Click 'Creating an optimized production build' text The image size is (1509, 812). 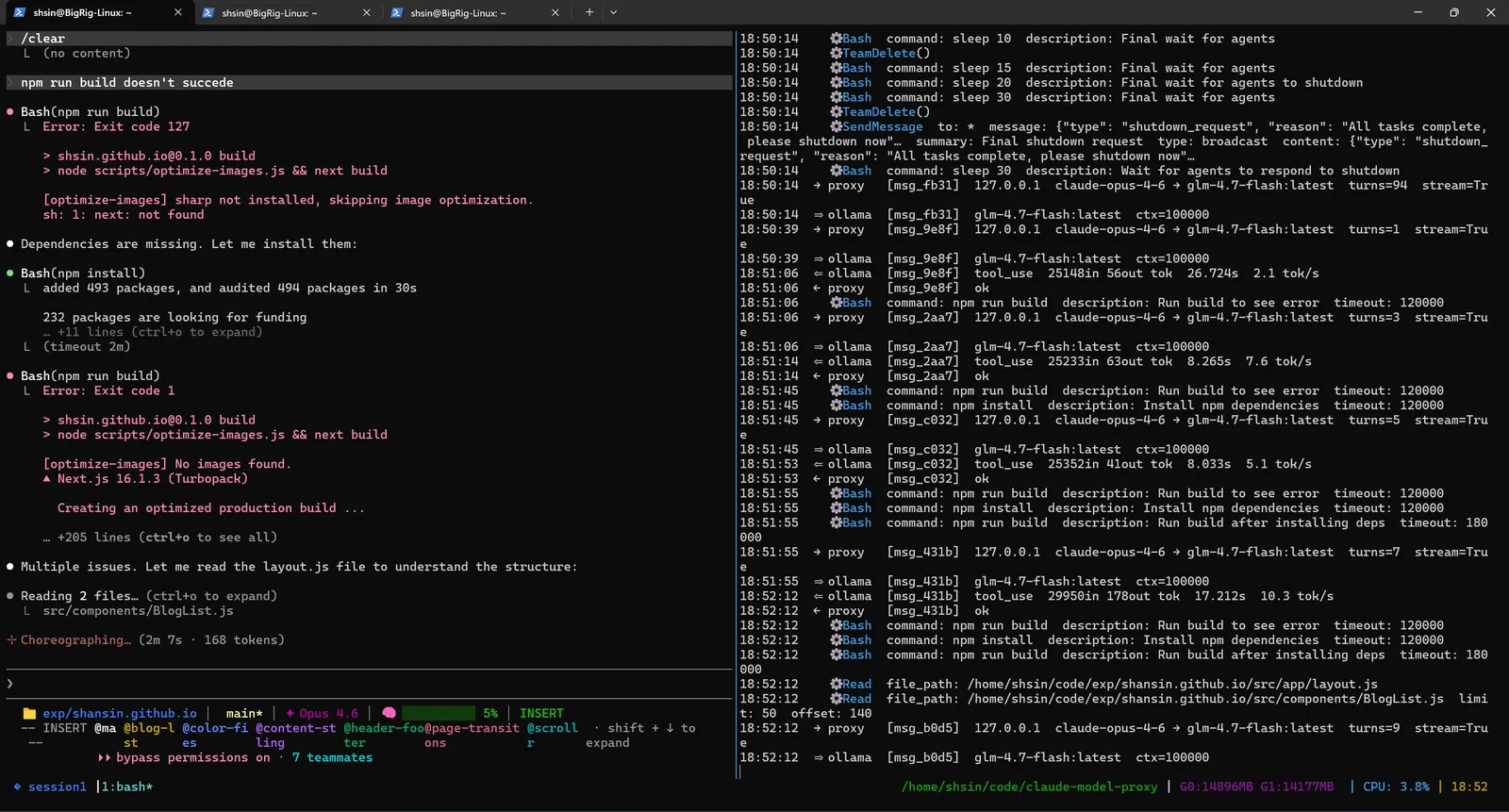[210, 508]
